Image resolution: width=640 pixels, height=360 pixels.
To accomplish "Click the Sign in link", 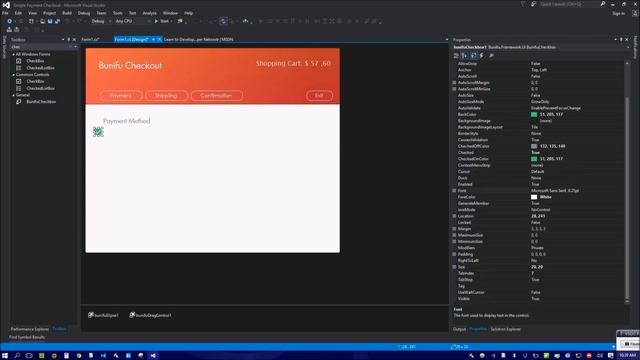I will pos(618,13).
